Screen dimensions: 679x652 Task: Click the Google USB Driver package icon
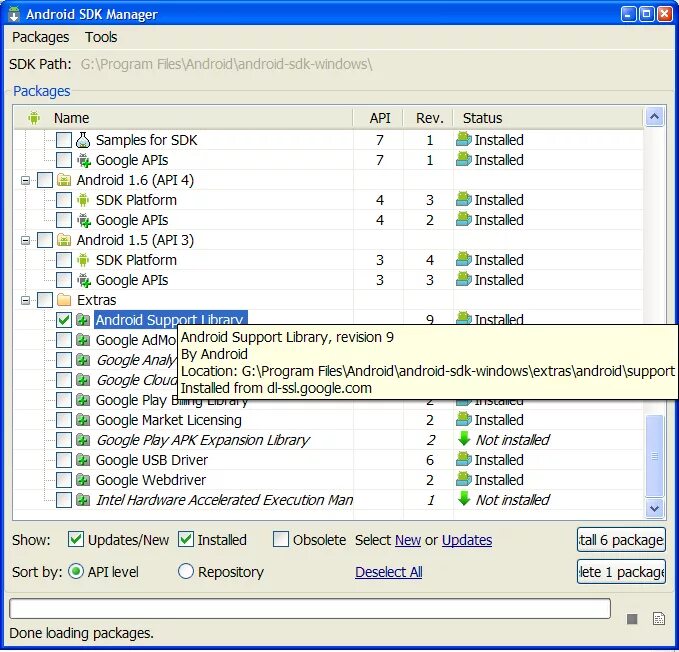pyautogui.click(x=83, y=460)
